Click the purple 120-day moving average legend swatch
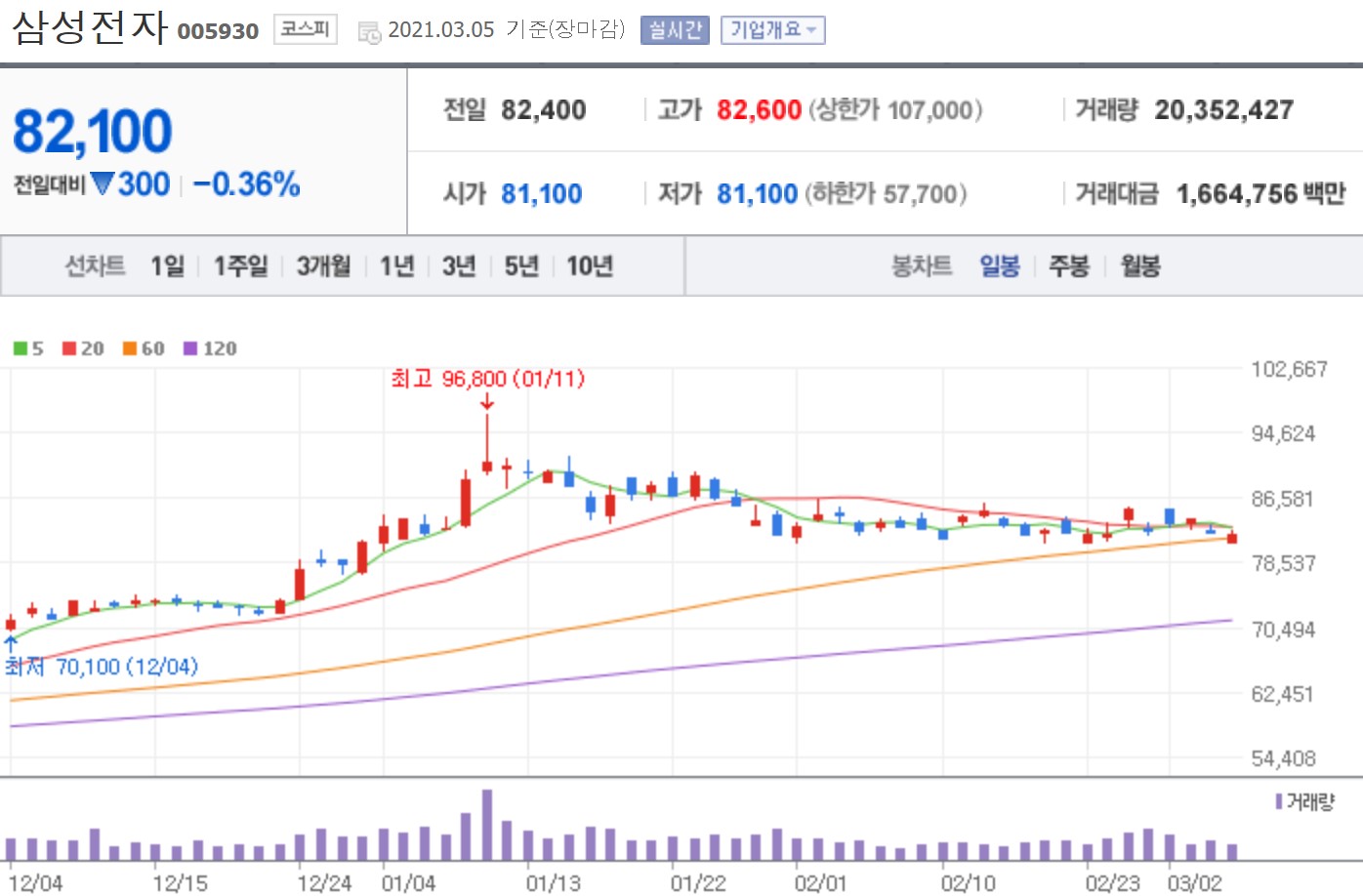The image size is (1363, 896). pyautogui.click(x=190, y=348)
